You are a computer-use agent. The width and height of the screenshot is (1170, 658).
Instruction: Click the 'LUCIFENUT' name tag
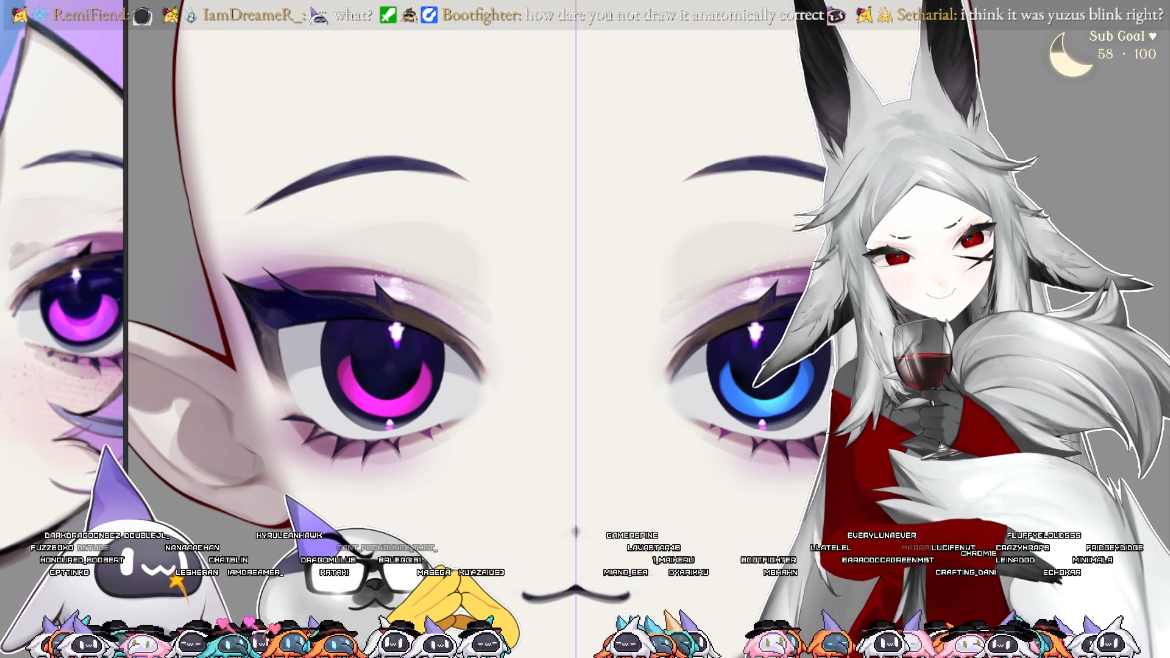coord(953,548)
